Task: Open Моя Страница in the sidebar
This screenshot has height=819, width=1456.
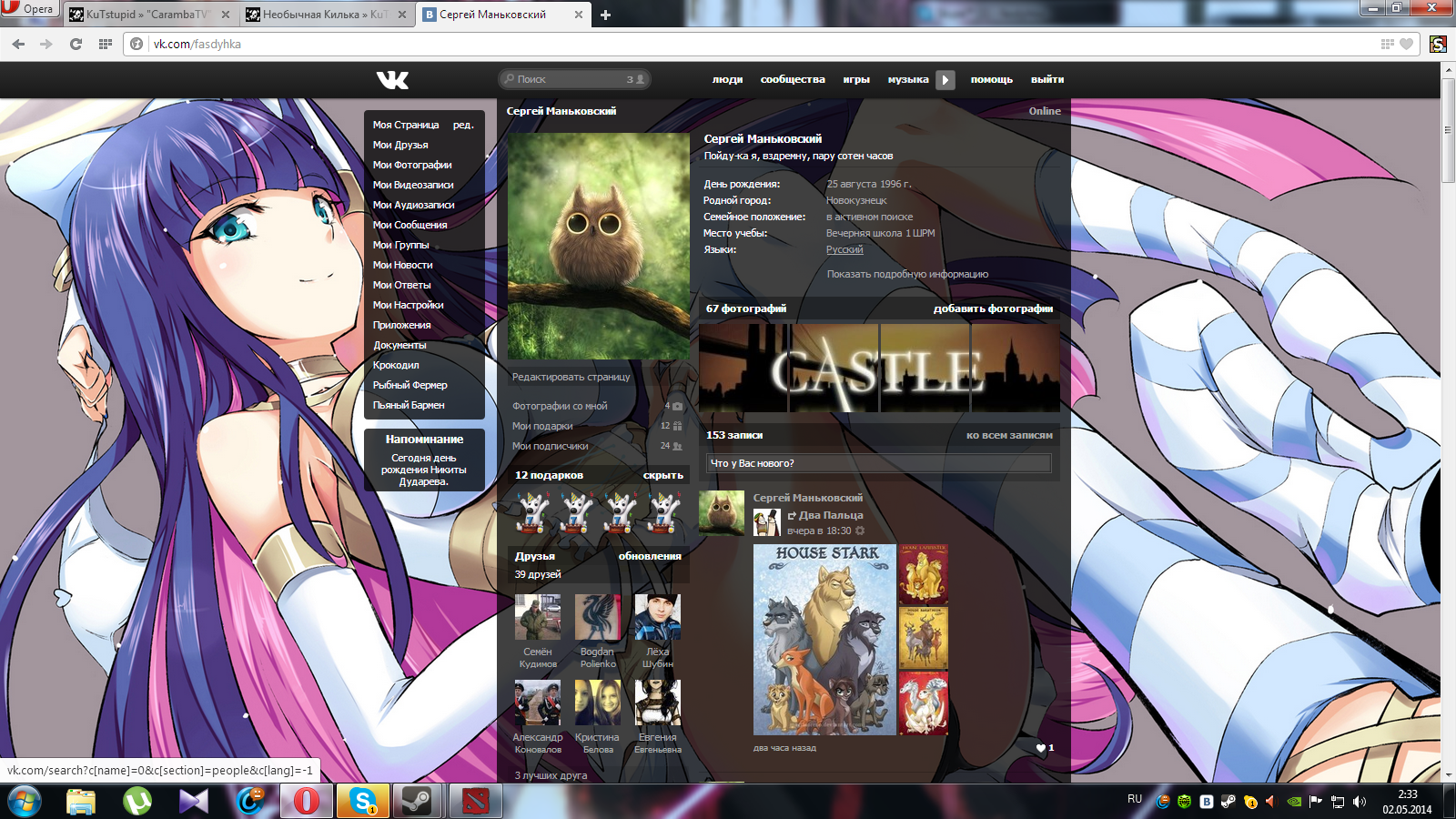Action: (x=406, y=125)
